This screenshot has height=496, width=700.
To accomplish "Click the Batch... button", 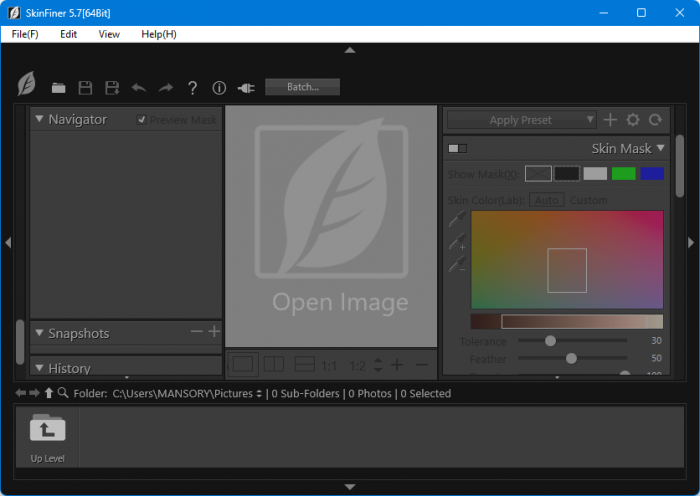I will point(302,87).
